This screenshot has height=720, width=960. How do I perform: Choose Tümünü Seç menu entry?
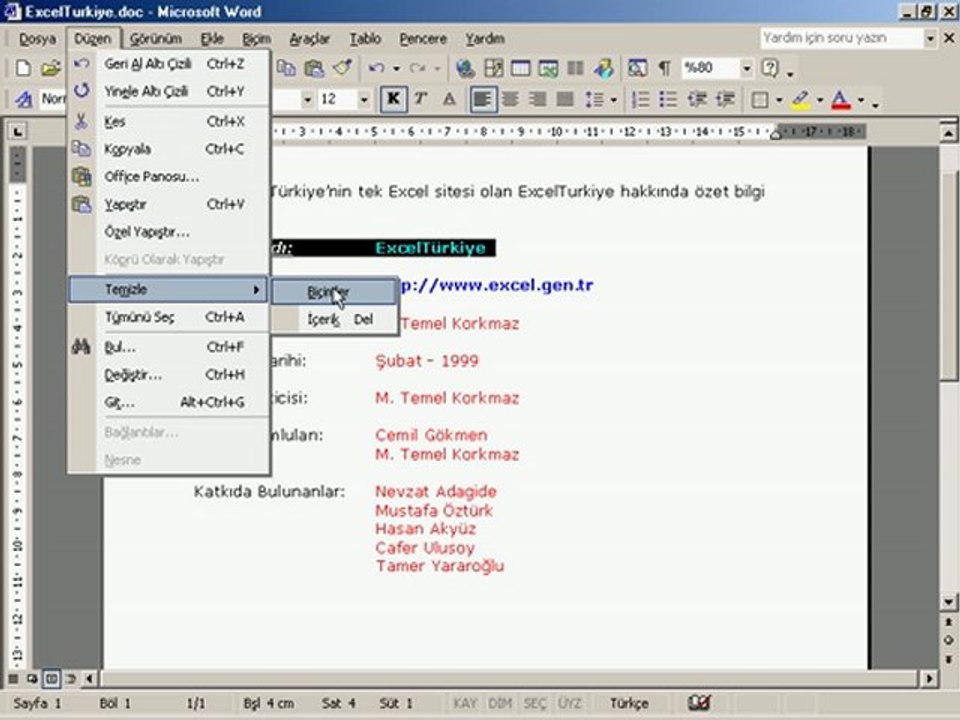(168, 317)
